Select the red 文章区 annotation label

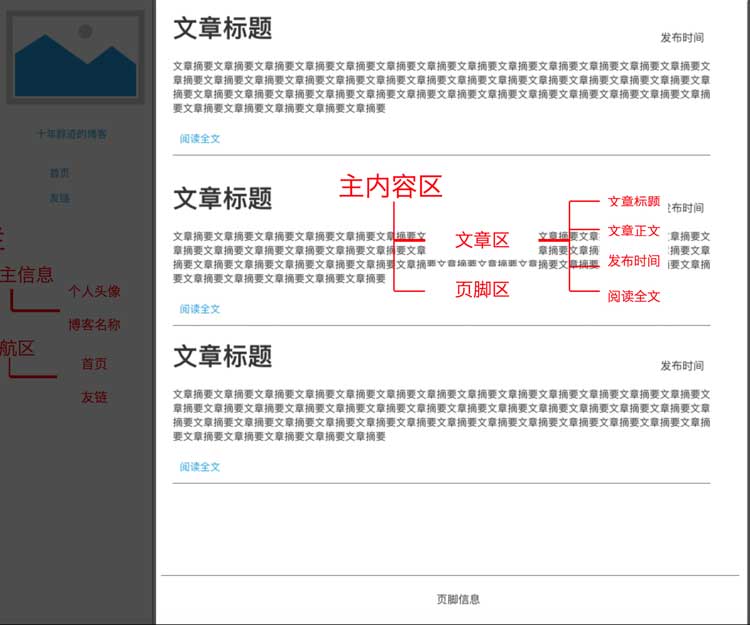click(482, 240)
